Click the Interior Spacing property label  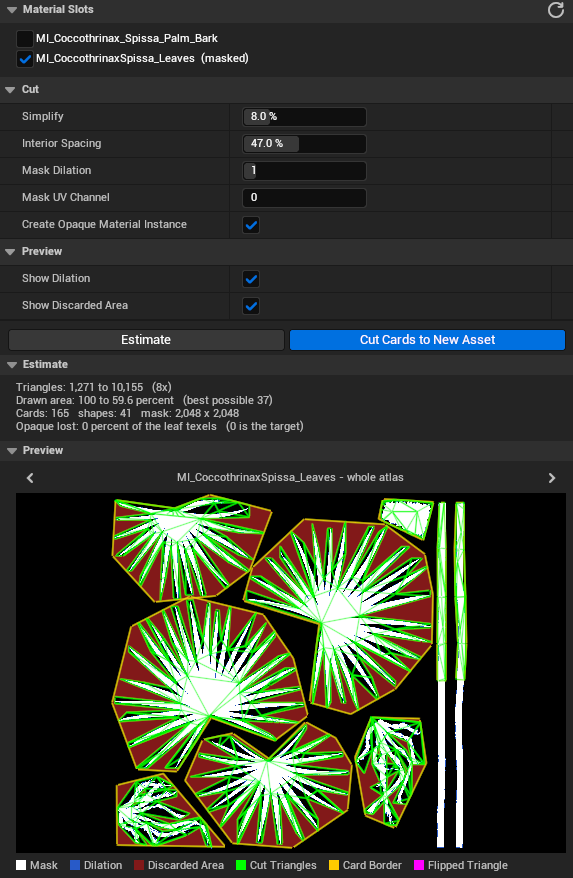tap(62, 143)
